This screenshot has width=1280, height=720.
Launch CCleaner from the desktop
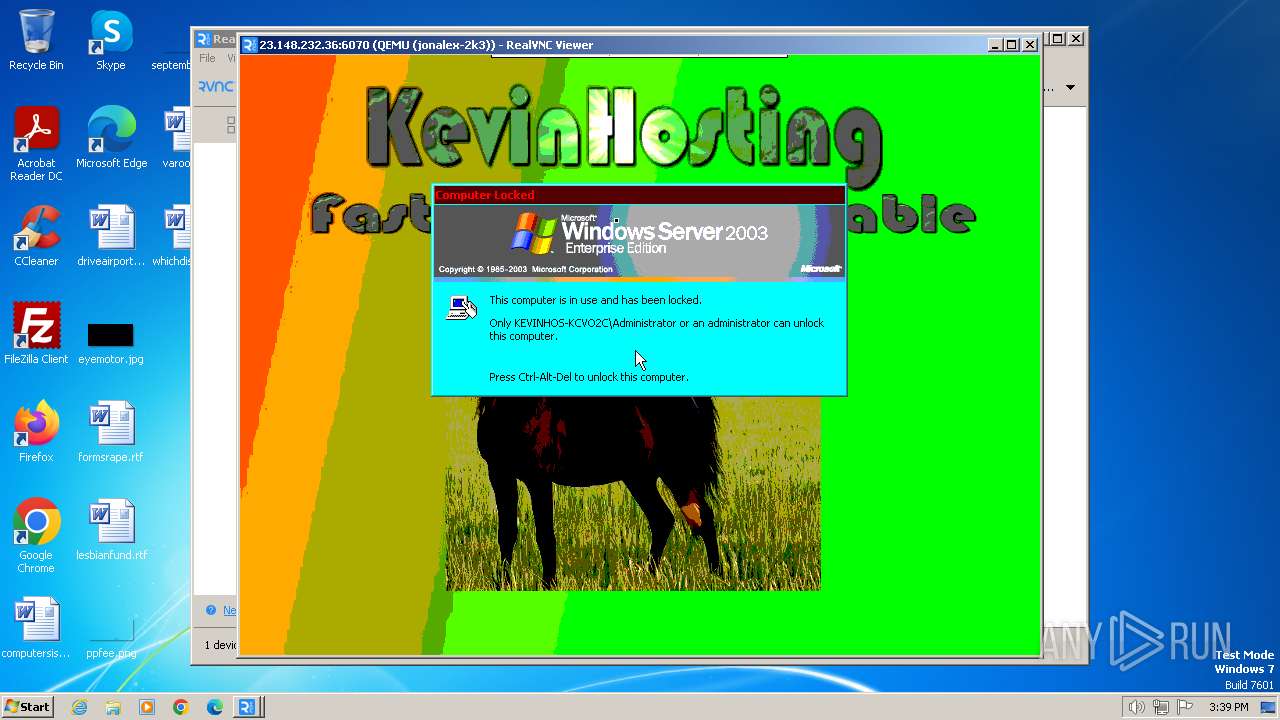click(x=36, y=236)
